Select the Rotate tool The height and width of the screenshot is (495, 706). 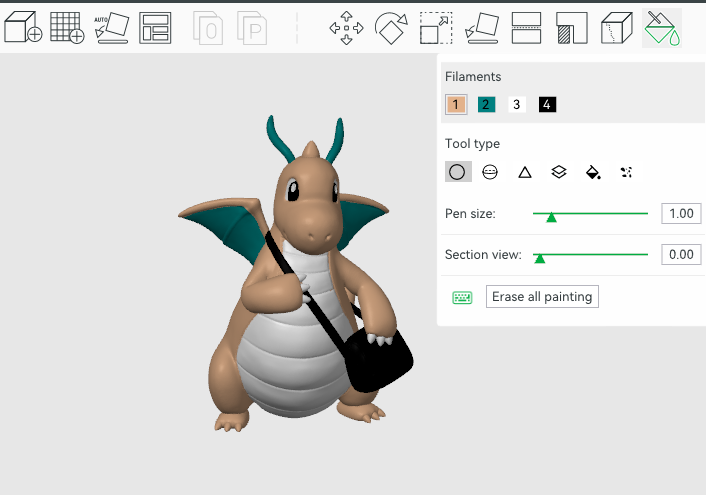click(391, 28)
